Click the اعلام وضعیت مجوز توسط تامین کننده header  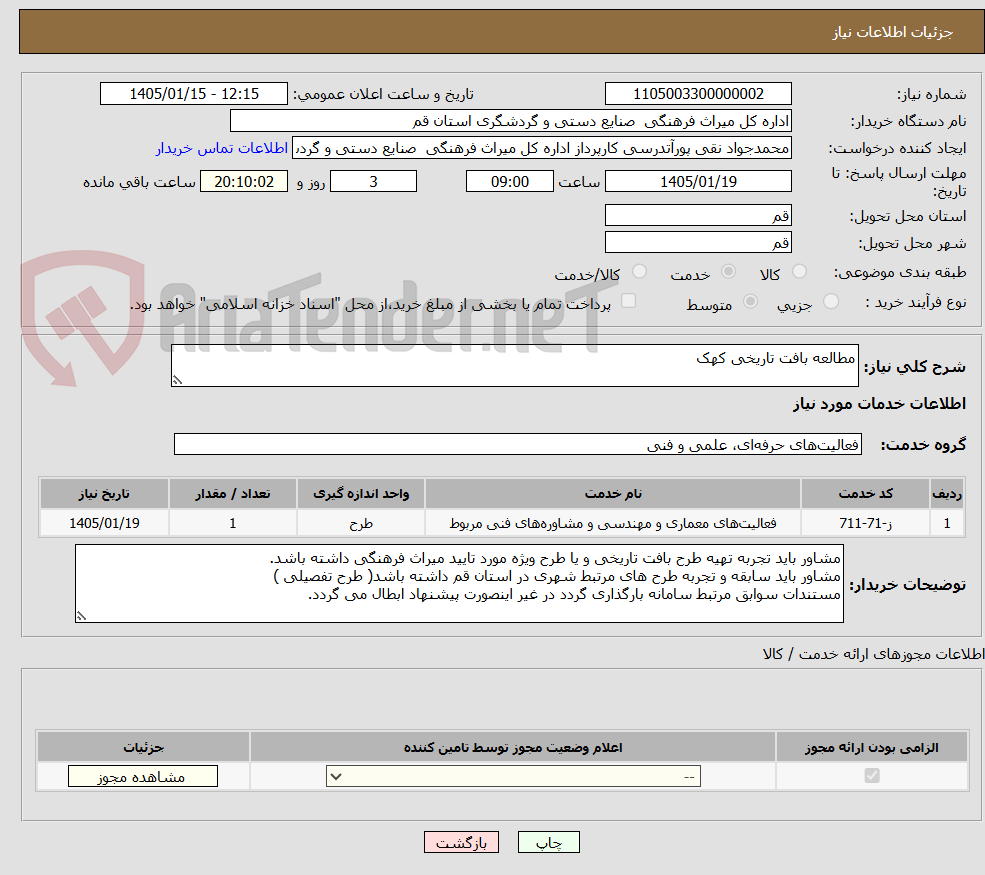pos(513,747)
